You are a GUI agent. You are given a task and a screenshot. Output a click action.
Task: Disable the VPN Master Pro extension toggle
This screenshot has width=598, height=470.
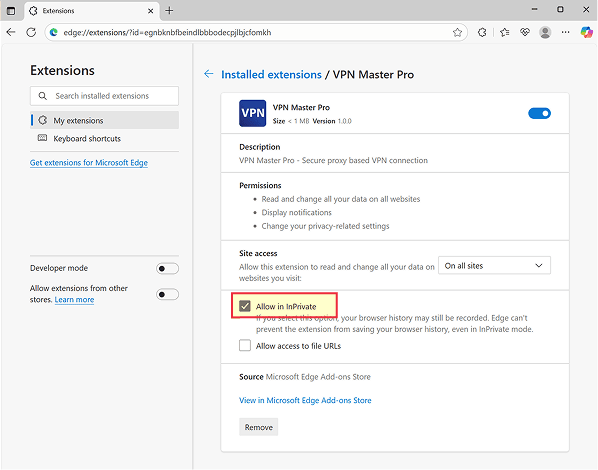point(539,113)
